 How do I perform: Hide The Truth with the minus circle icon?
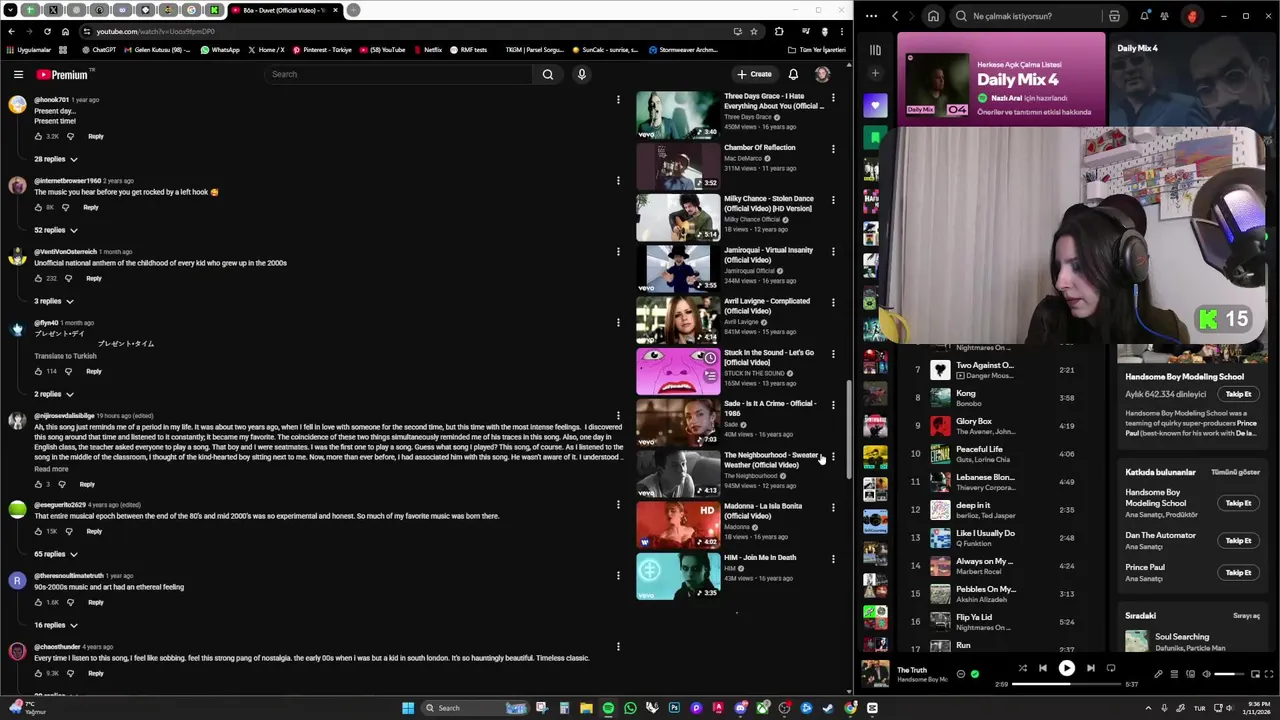(961, 674)
